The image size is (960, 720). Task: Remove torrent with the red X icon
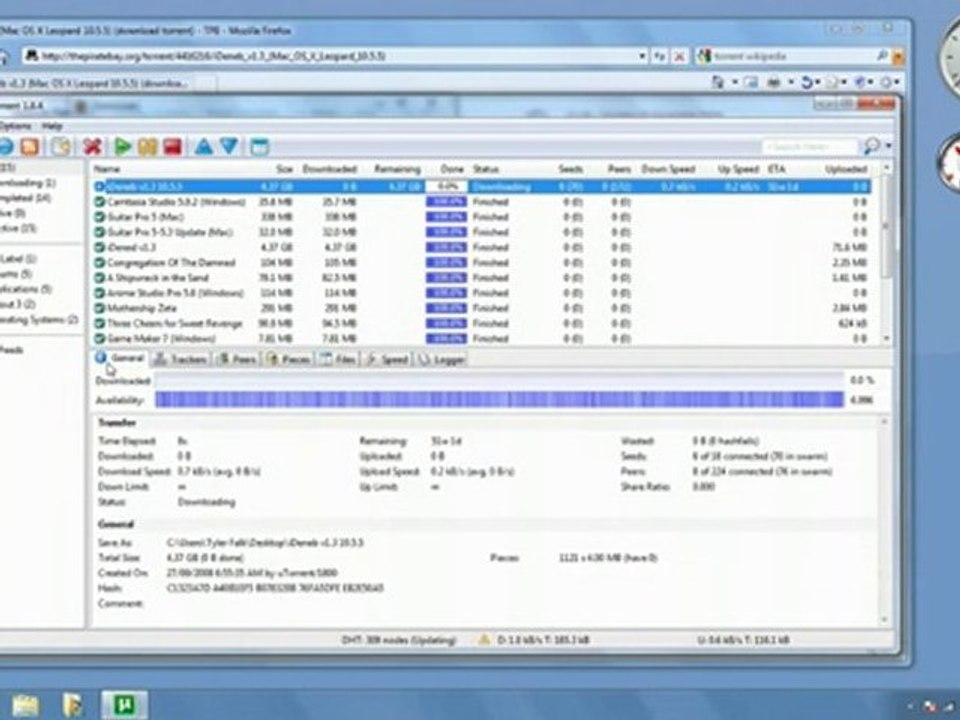(92, 146)
